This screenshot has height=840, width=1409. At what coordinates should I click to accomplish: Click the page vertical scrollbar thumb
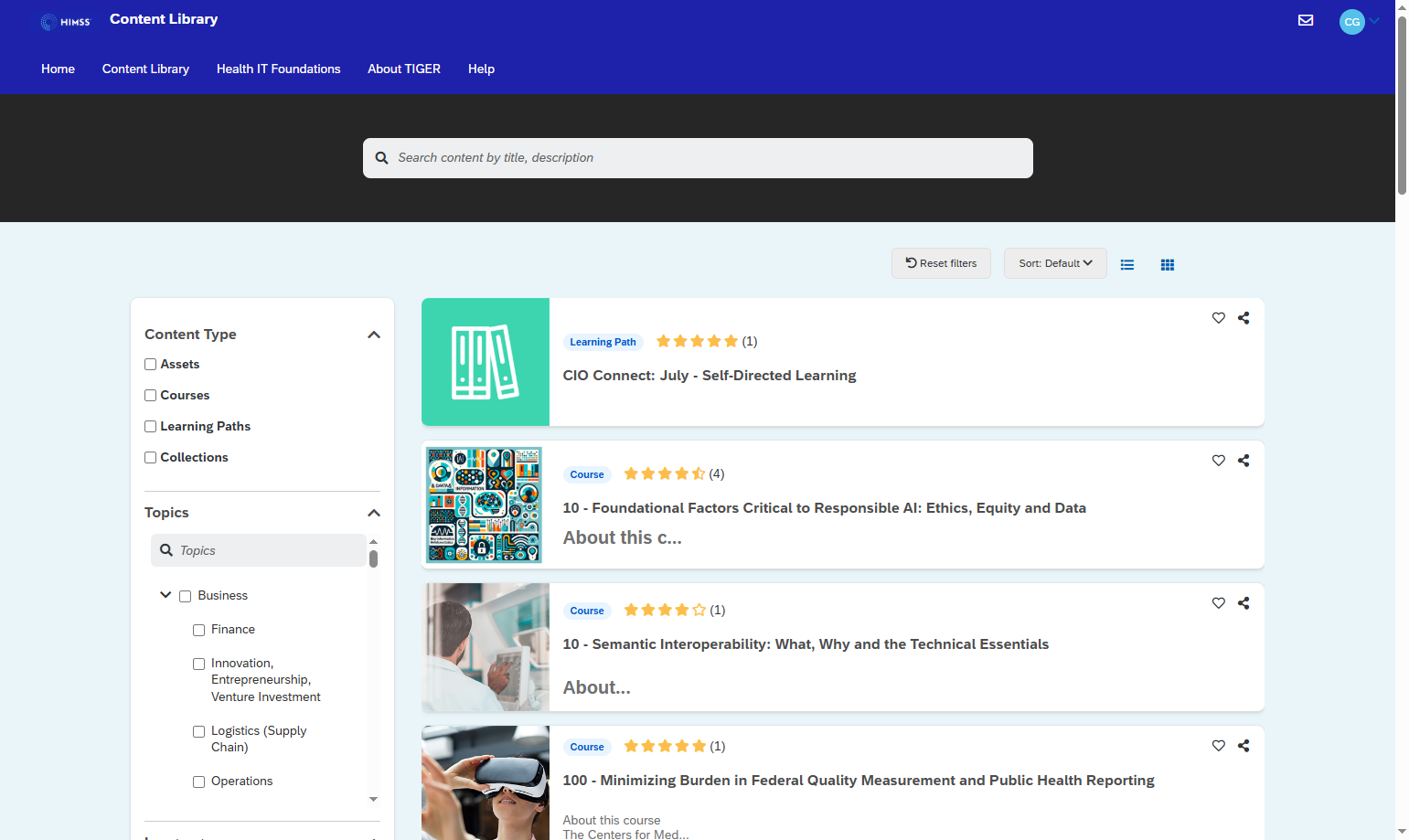[1402, 105]
